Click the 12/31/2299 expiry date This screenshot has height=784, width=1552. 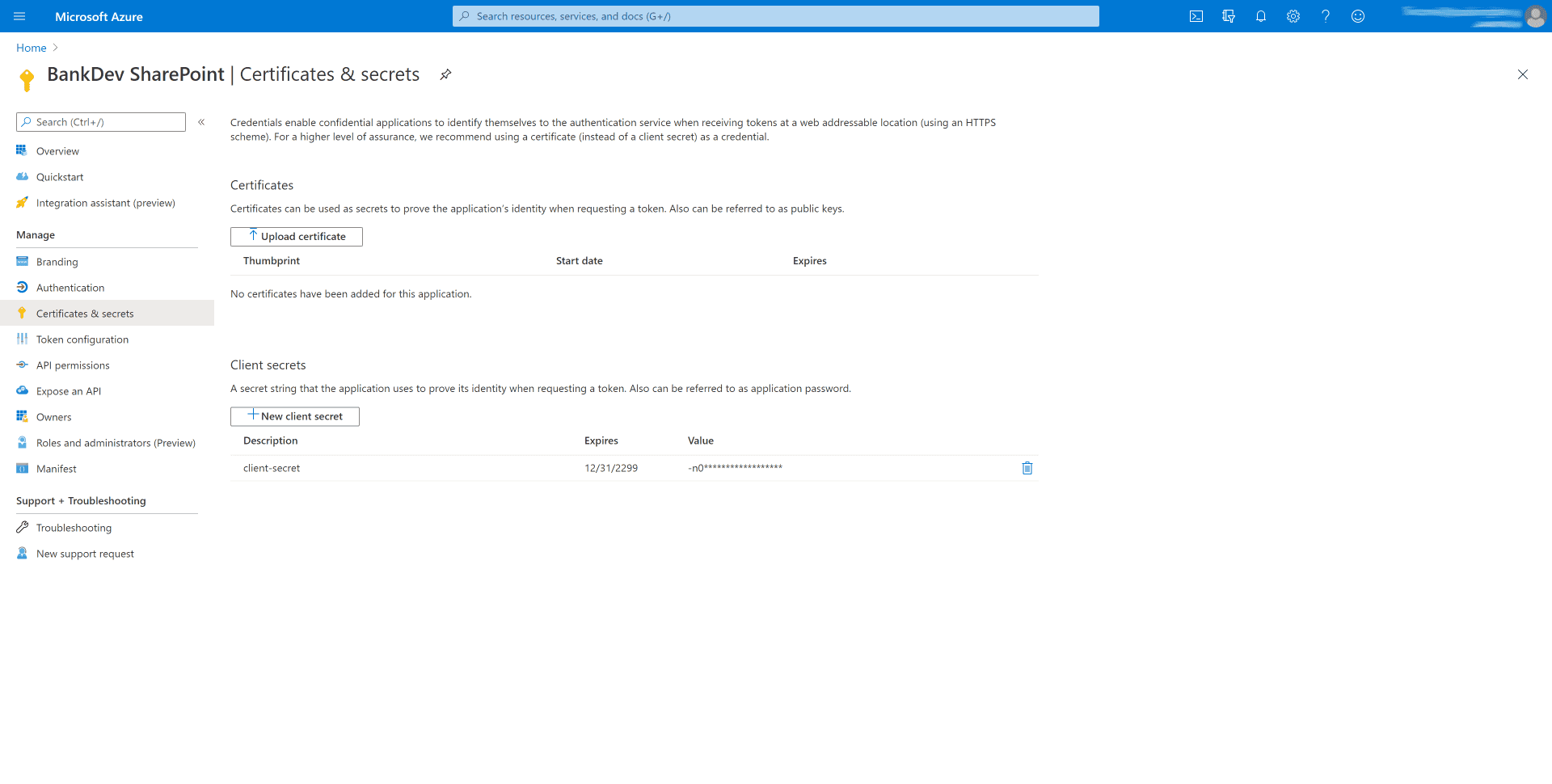pos(611,468)
